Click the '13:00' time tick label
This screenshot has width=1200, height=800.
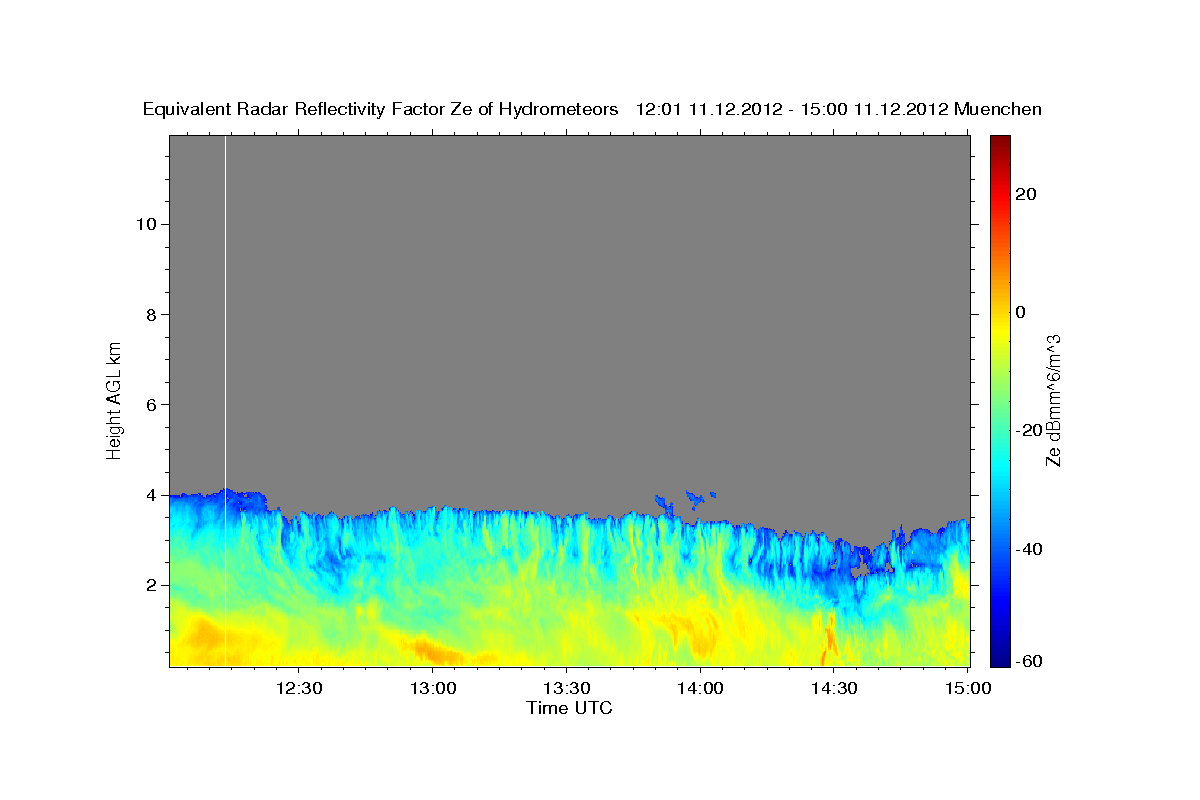click(433, 688)
